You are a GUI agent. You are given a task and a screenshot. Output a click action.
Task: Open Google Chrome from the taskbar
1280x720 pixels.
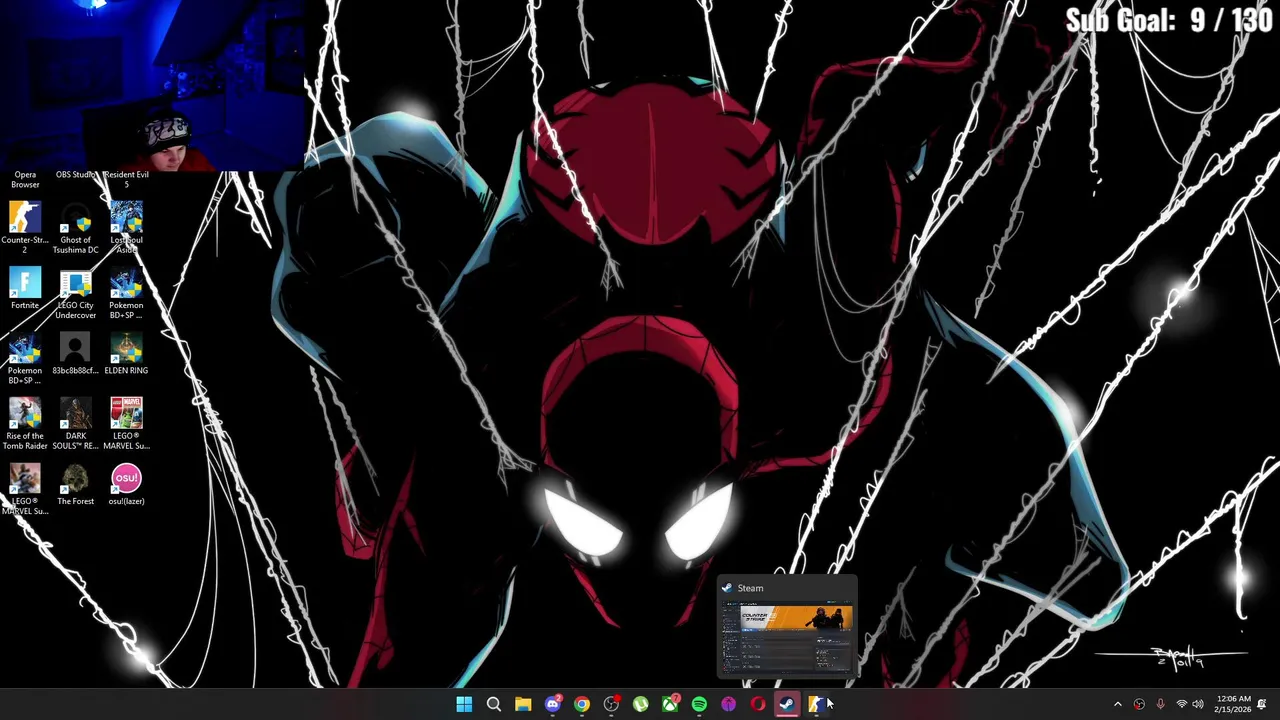click(x=581, y=704)
